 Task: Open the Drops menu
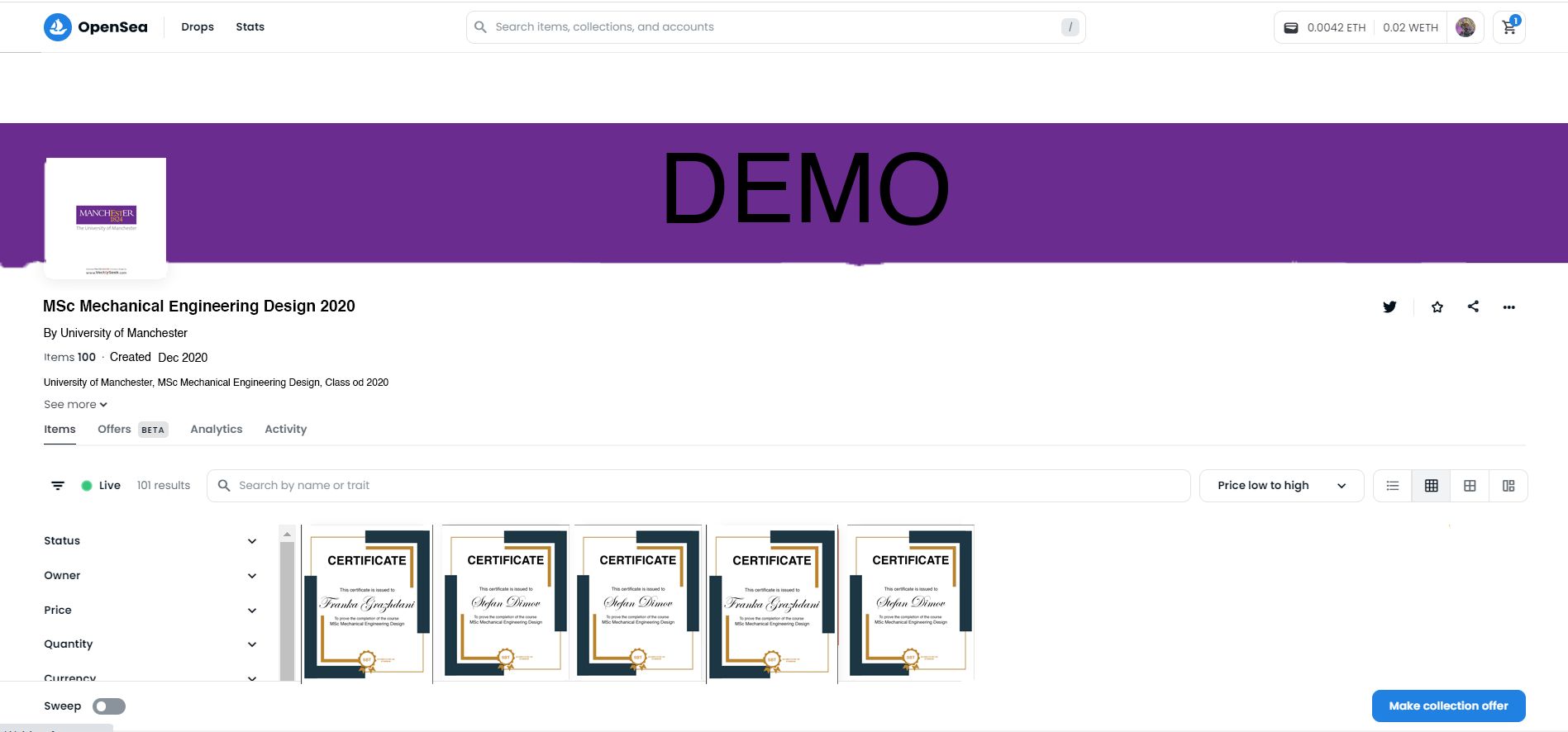click(x=198, y=27)
